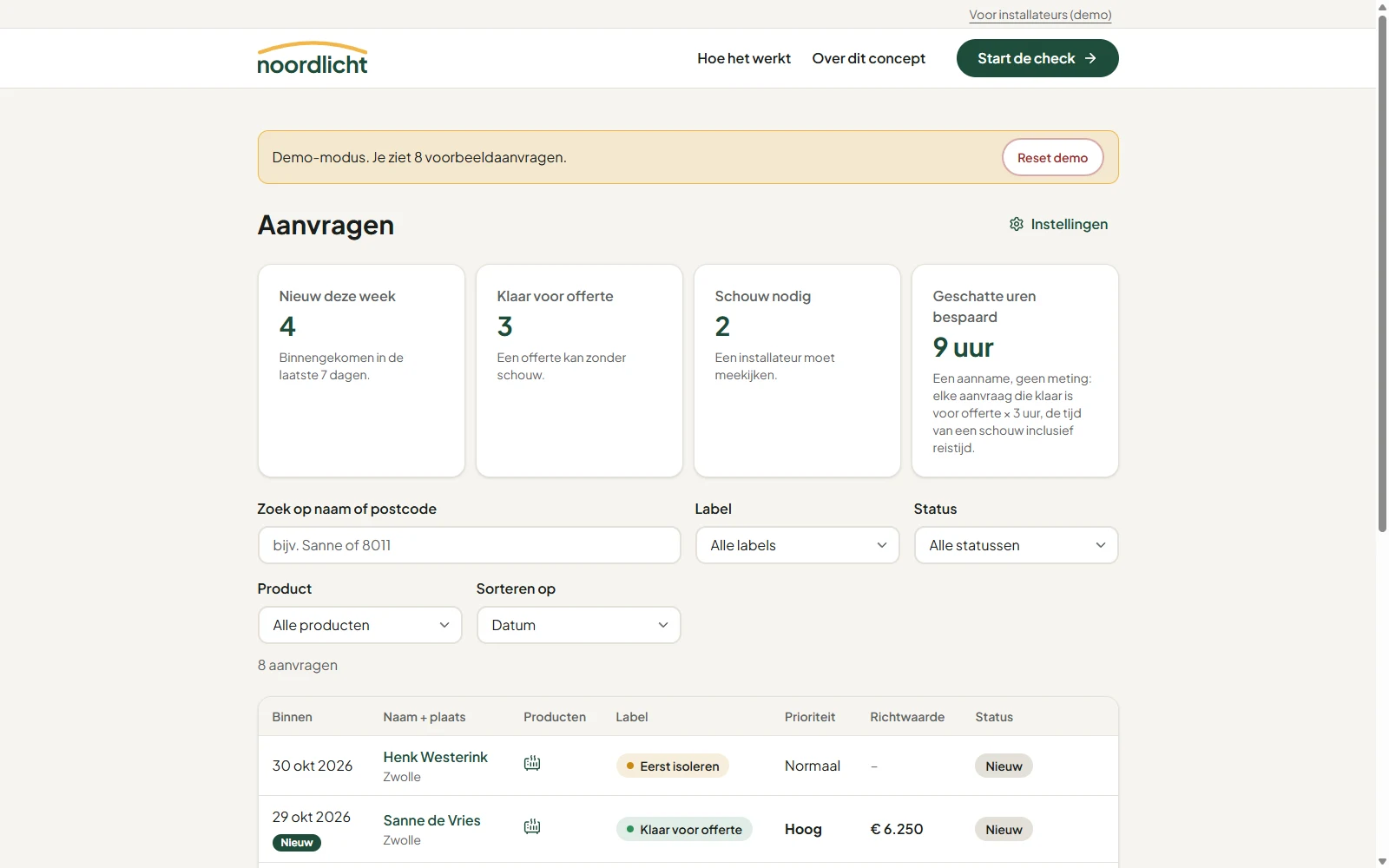Screen dimensions: 1389x868
Task: Follow 'Voor installateurs (demo)' link
Action: point(1040,15)
